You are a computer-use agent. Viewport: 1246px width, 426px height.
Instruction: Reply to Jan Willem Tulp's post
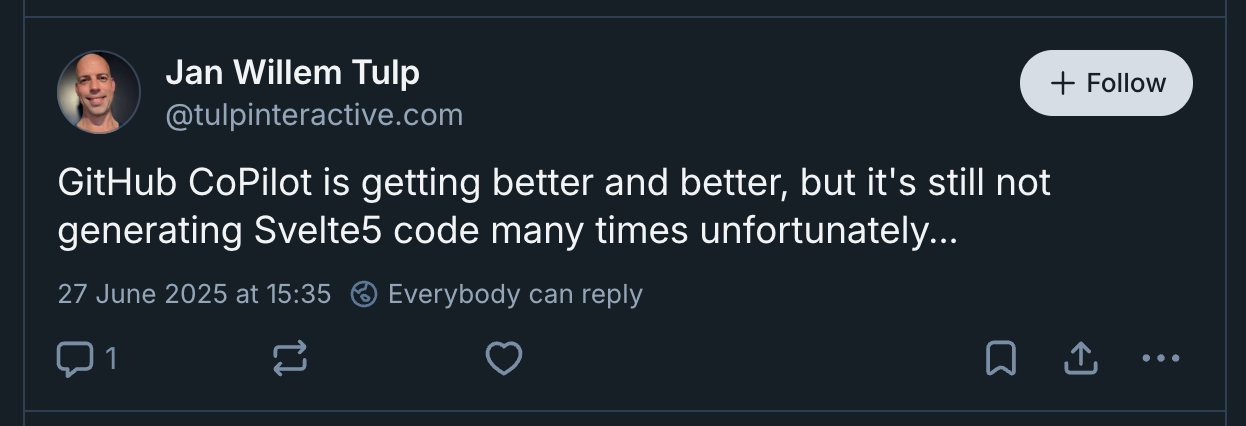pyautogui.click(x=75, y=359)
